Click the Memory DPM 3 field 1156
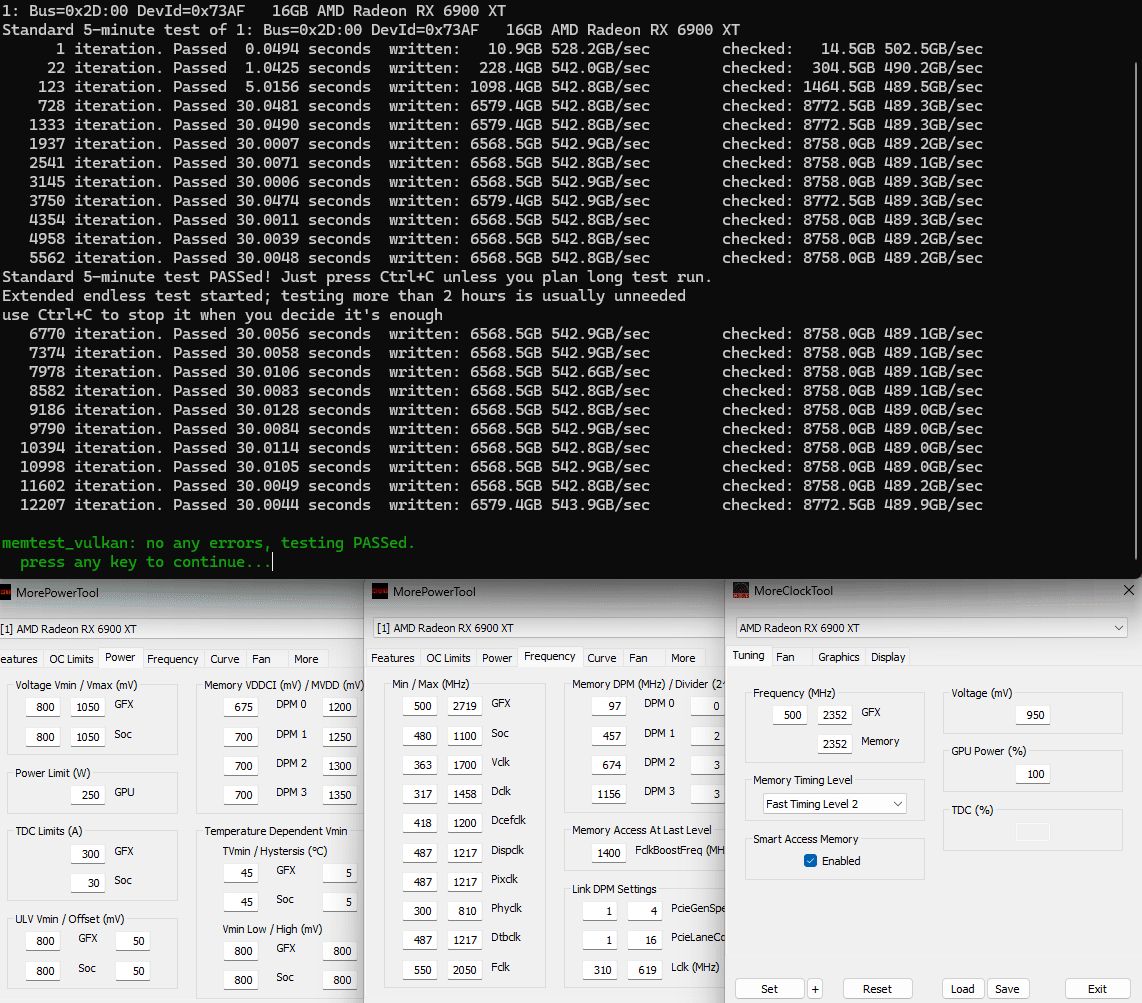Image resolution: width=1142 pixels, height=1003 pixels. [x=609, y=794]
